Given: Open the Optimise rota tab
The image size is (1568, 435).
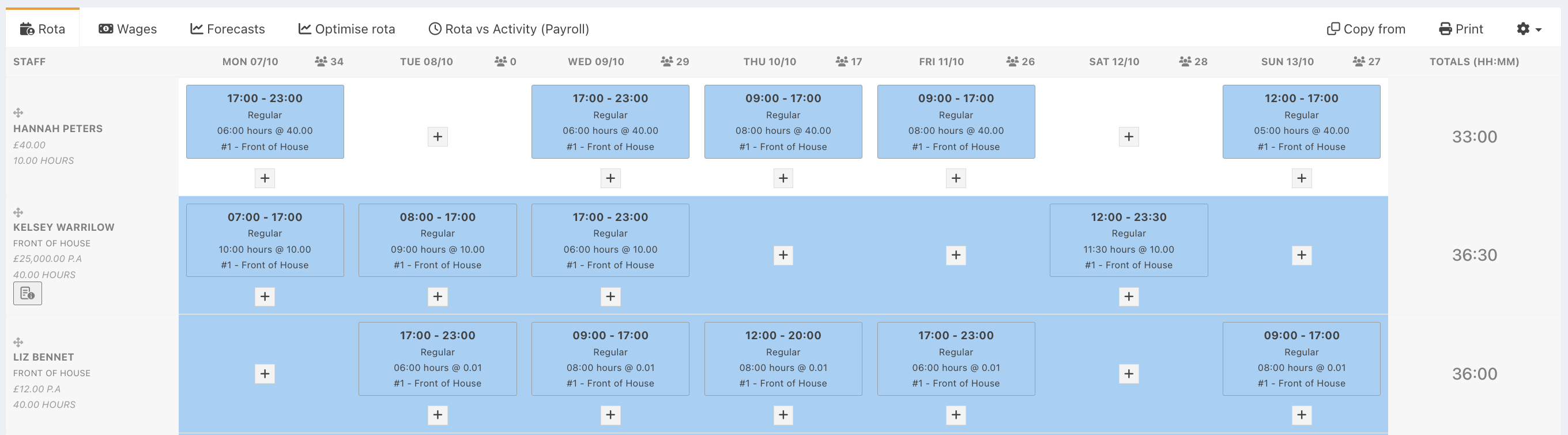Looking at the screenshot, I should pos(346,29).
